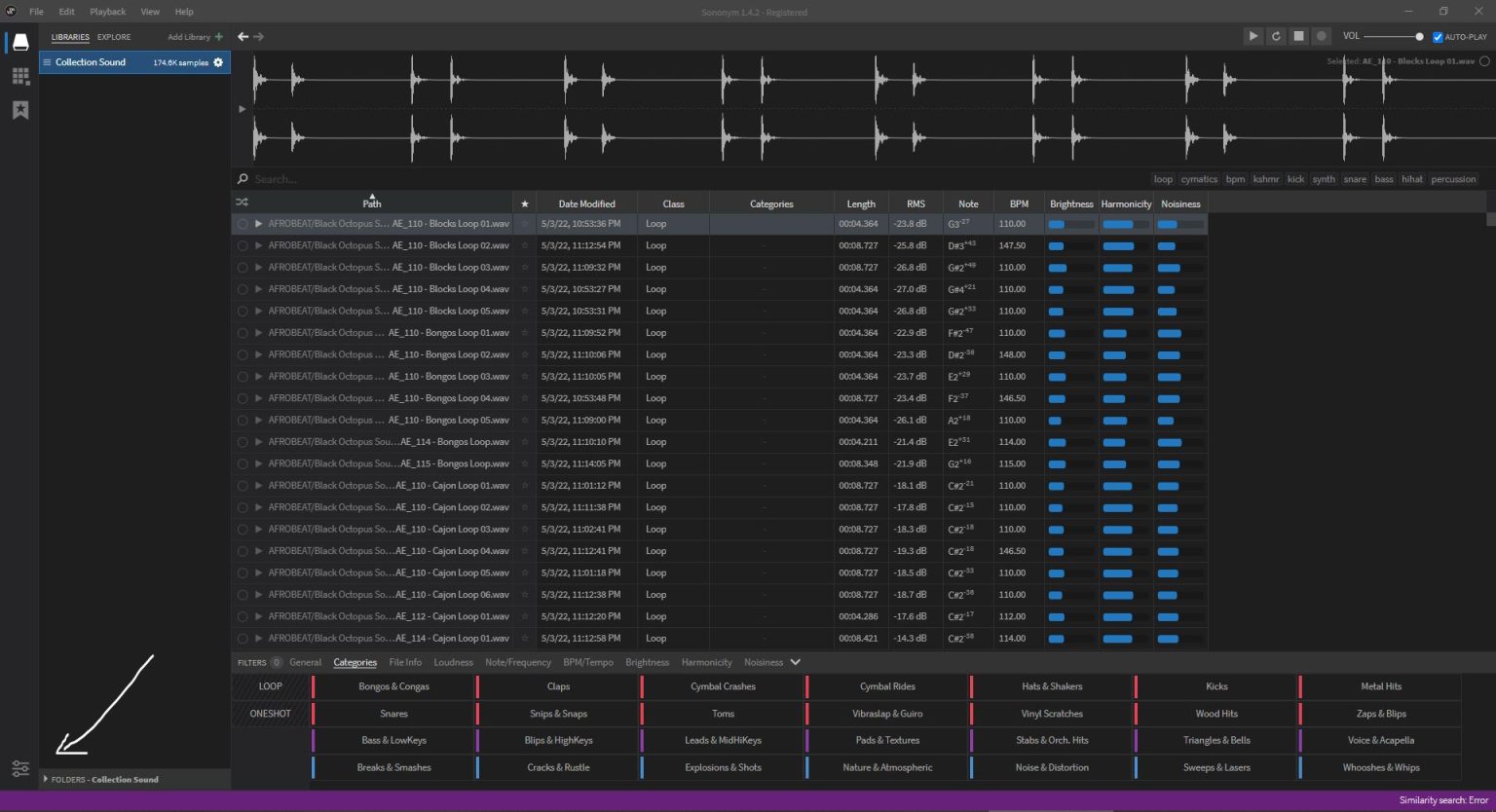Open the Collection Sound library menu icon

pos(47,62)
